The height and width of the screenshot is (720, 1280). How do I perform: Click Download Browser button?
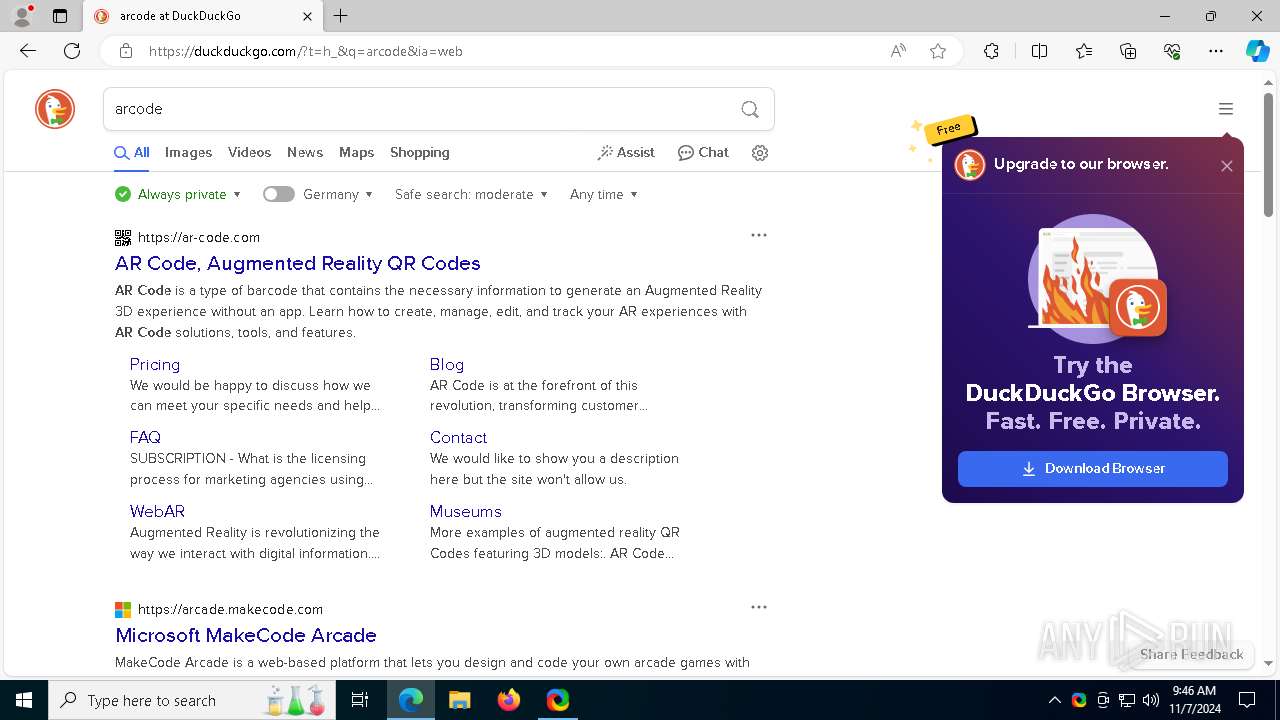tap(1093, 469)
